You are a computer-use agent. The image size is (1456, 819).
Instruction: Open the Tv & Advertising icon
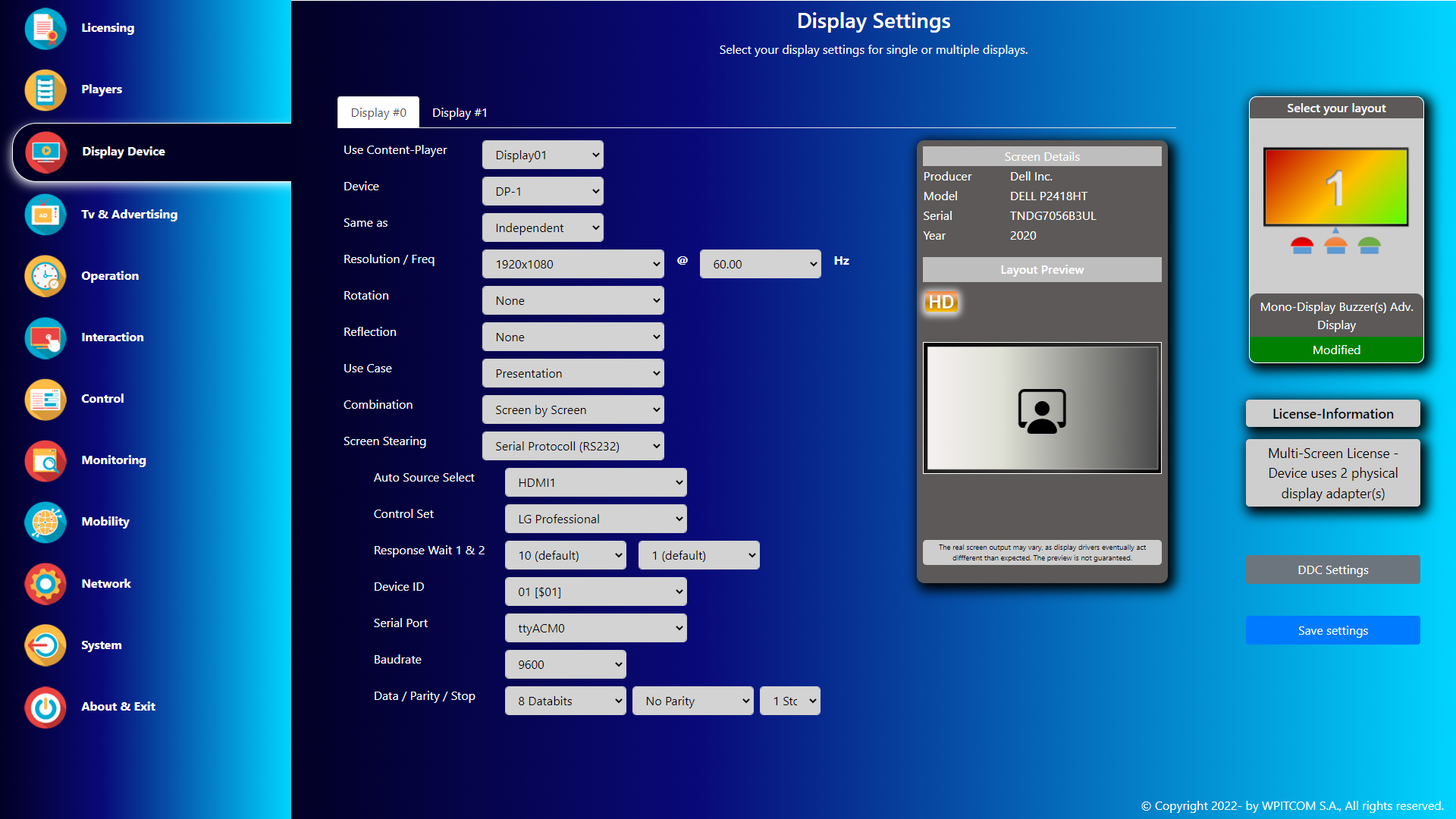(45, 215)
